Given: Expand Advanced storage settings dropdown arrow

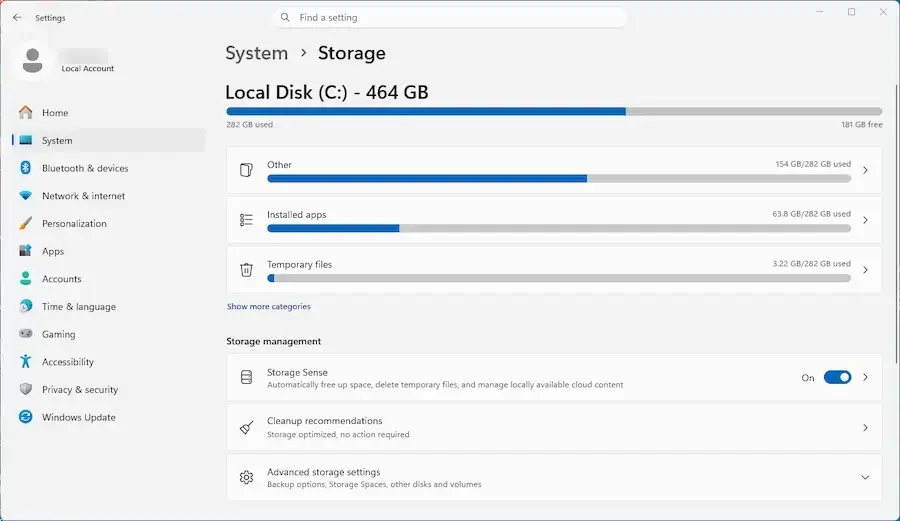Looking at the screenshot, I should pyautogui.click(x=865, y=477).
